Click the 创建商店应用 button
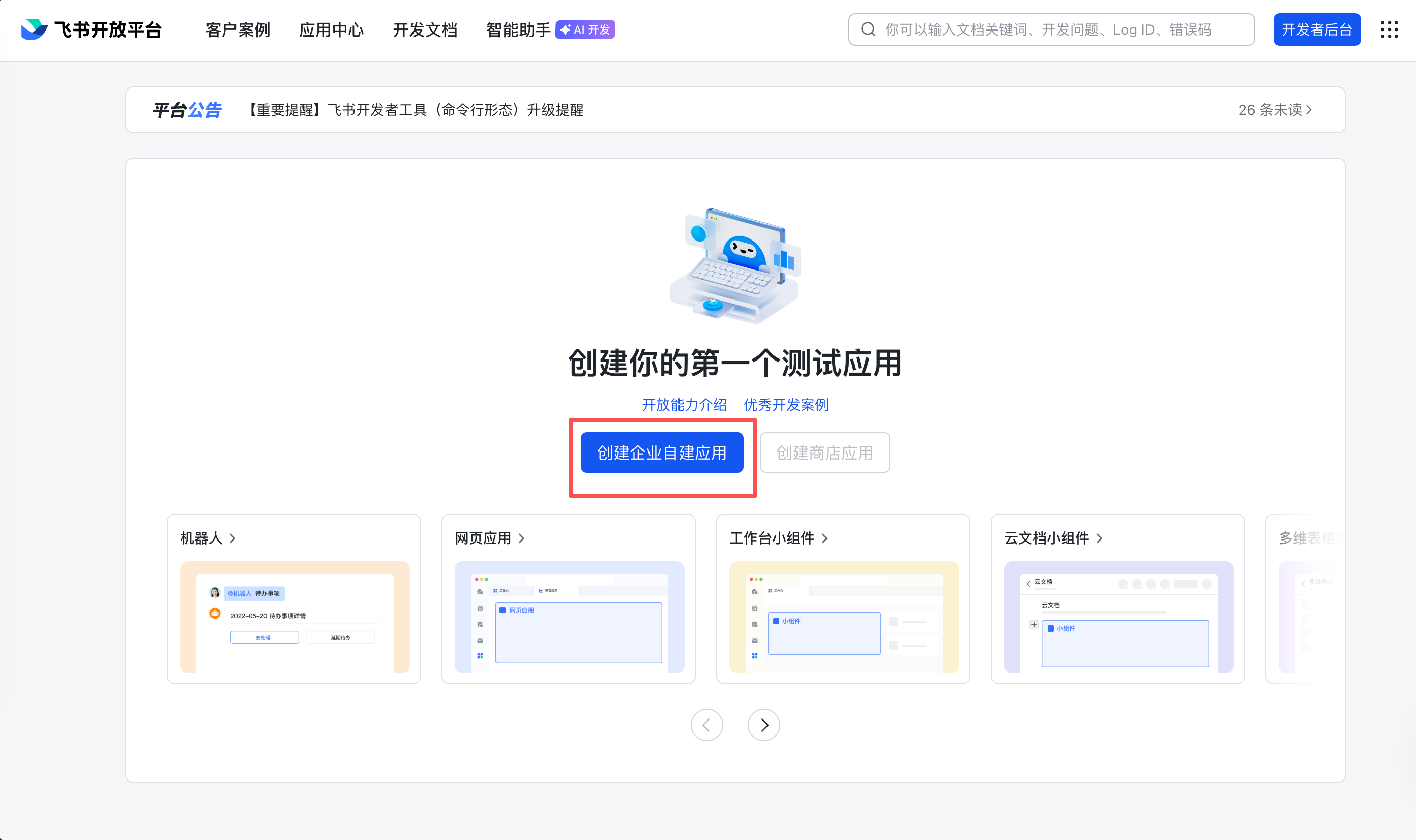The image size is (1416, 840). tap(824, 452)
